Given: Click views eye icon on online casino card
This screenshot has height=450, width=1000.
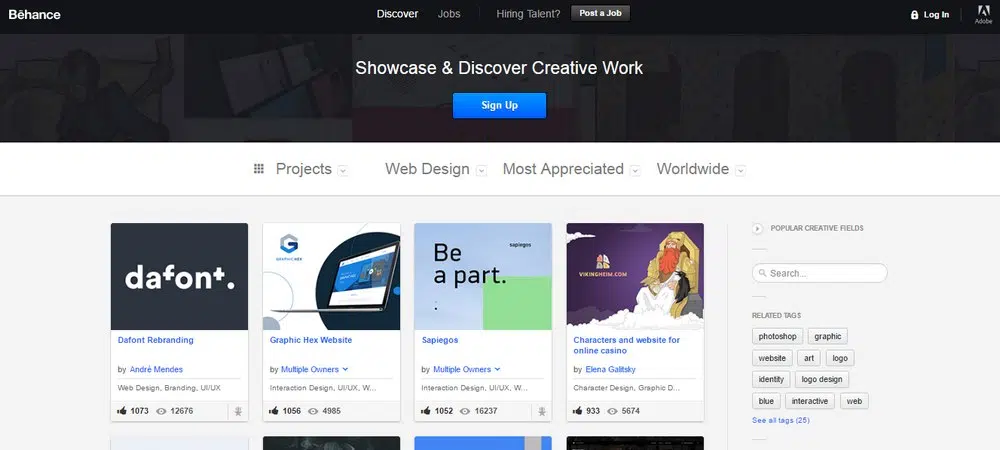Looking at the screenshot, I should (x=612, y=411).
